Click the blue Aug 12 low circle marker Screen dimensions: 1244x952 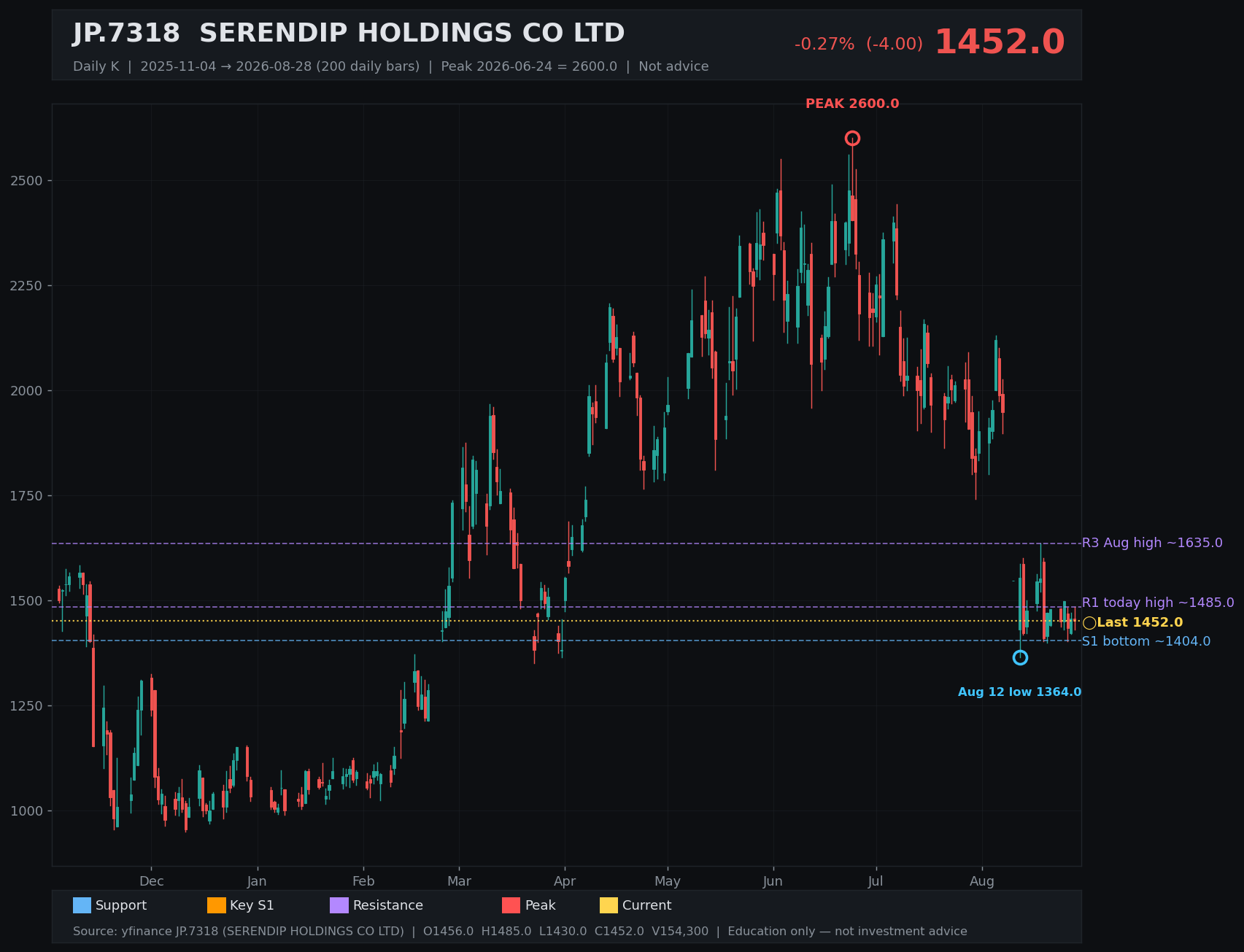click(x=1020, y=658)
